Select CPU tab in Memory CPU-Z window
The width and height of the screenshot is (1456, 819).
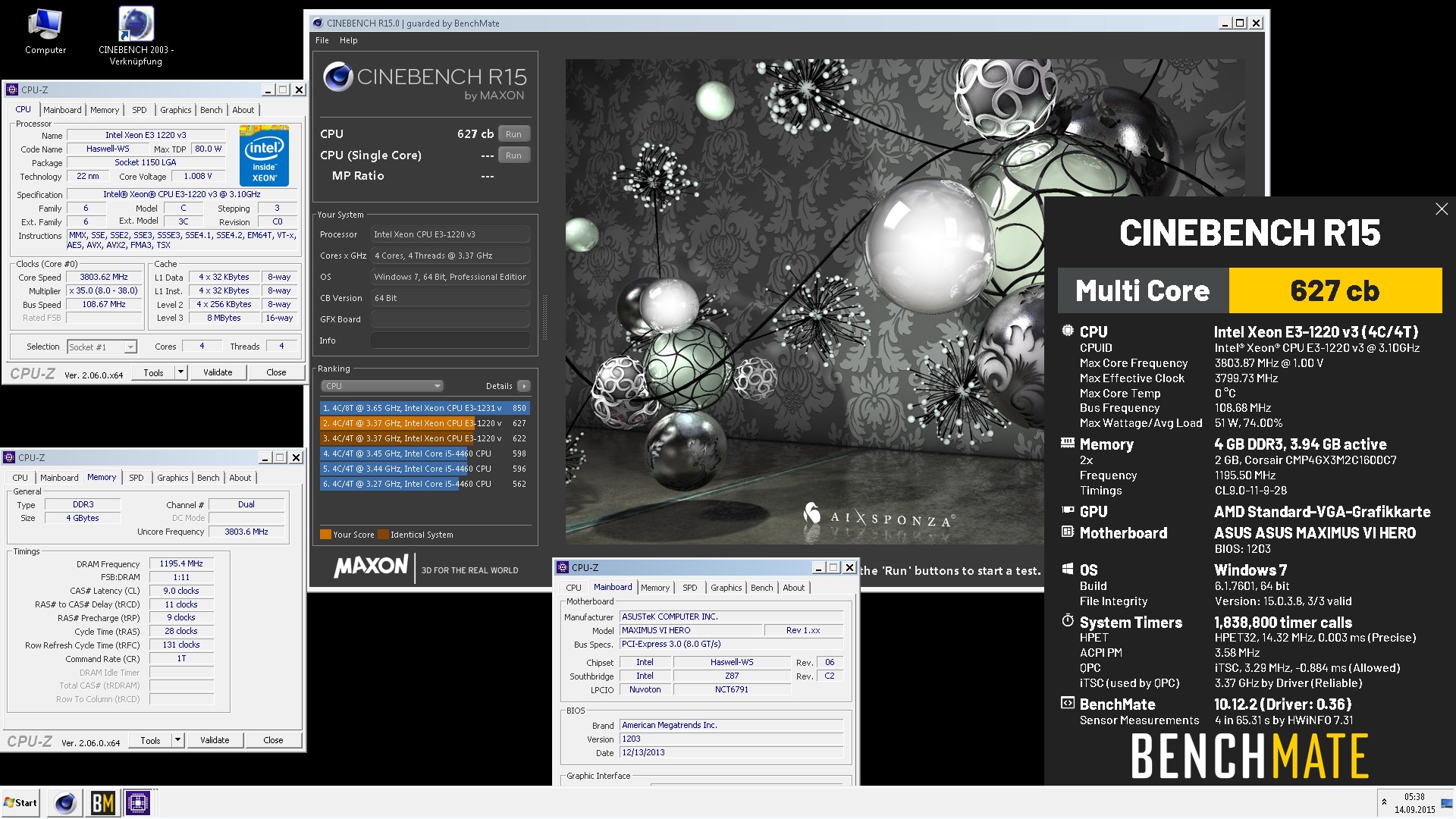20,478
